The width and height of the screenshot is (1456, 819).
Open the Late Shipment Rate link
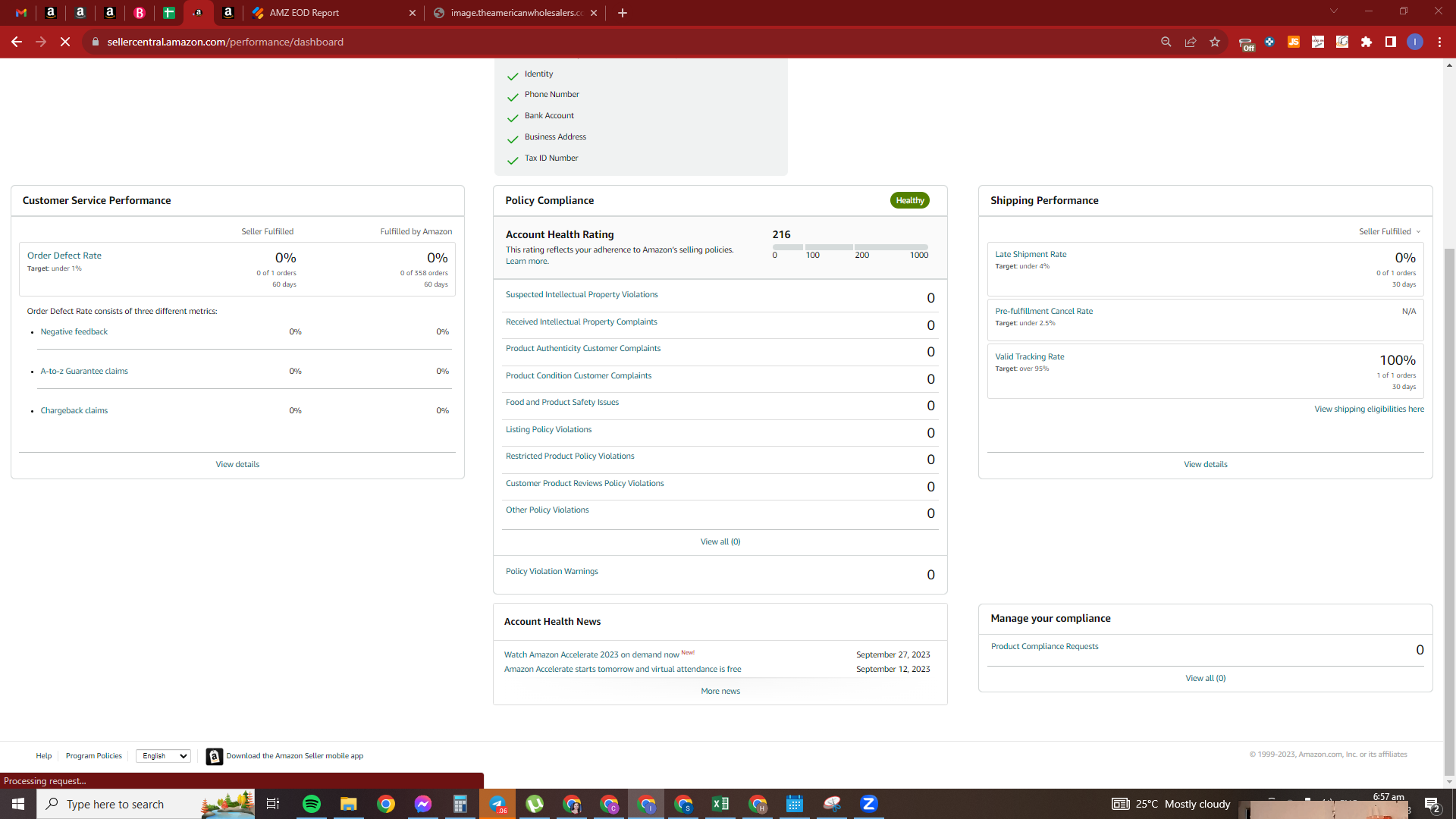click(1031, 254)
